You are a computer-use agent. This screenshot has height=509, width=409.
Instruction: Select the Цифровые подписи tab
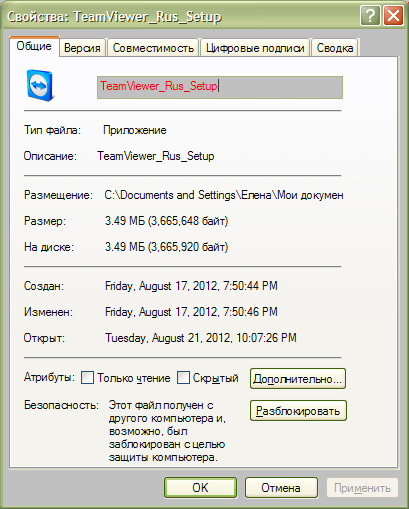coord(255,48)
